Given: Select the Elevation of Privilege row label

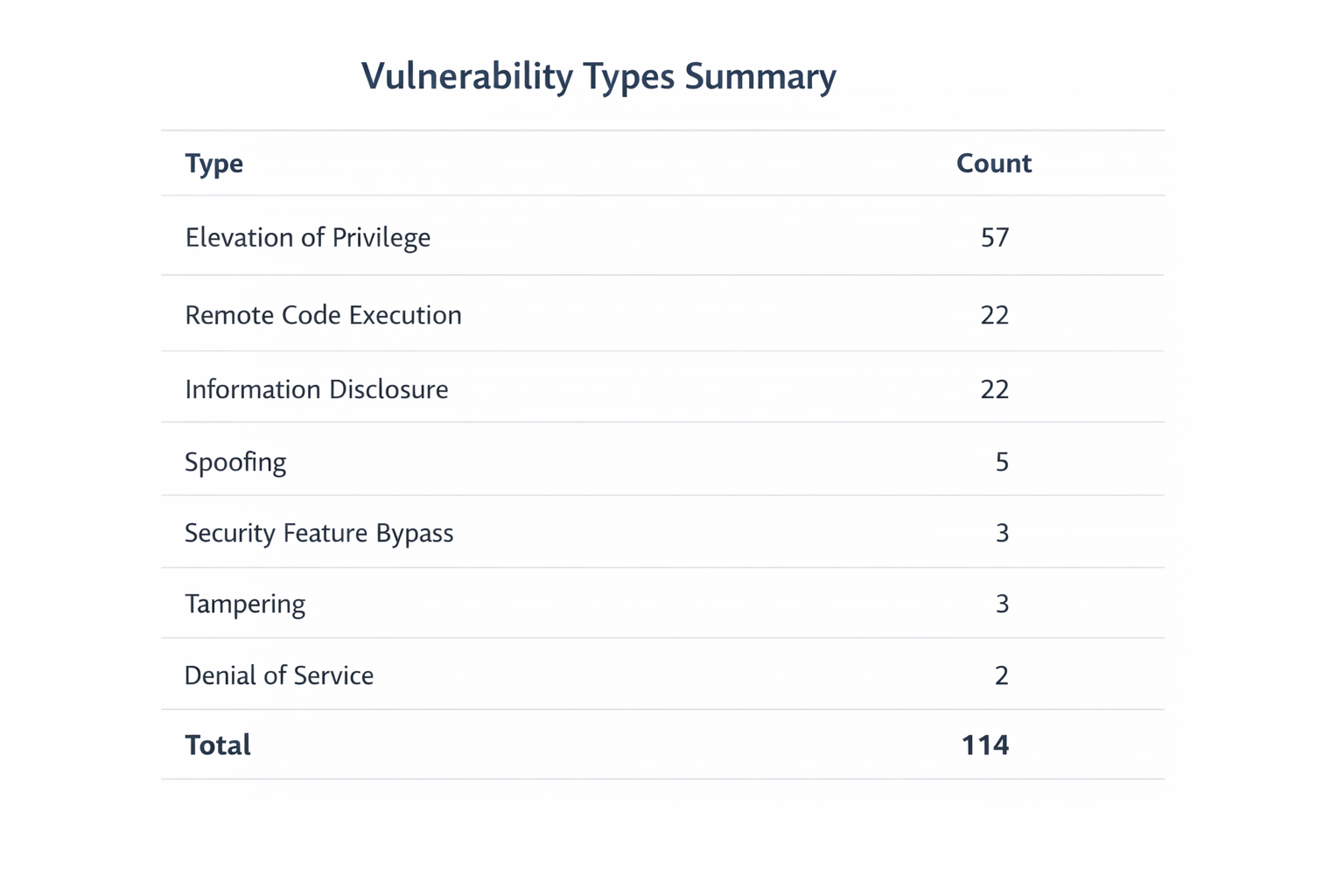Looking at the screenshot, I should [307, 238].
